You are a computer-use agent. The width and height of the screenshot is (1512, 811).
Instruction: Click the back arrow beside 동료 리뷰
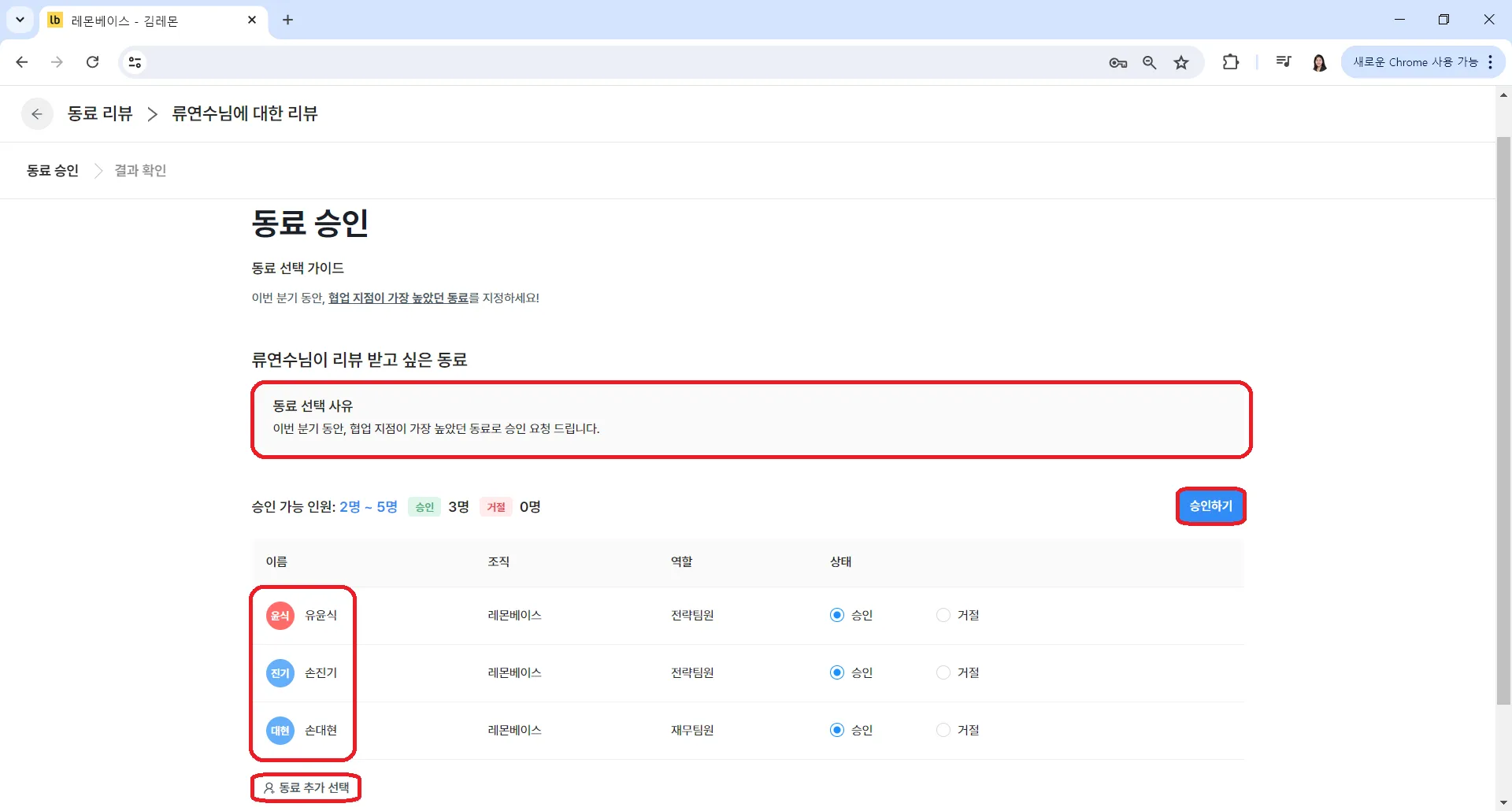coord(37,114)
